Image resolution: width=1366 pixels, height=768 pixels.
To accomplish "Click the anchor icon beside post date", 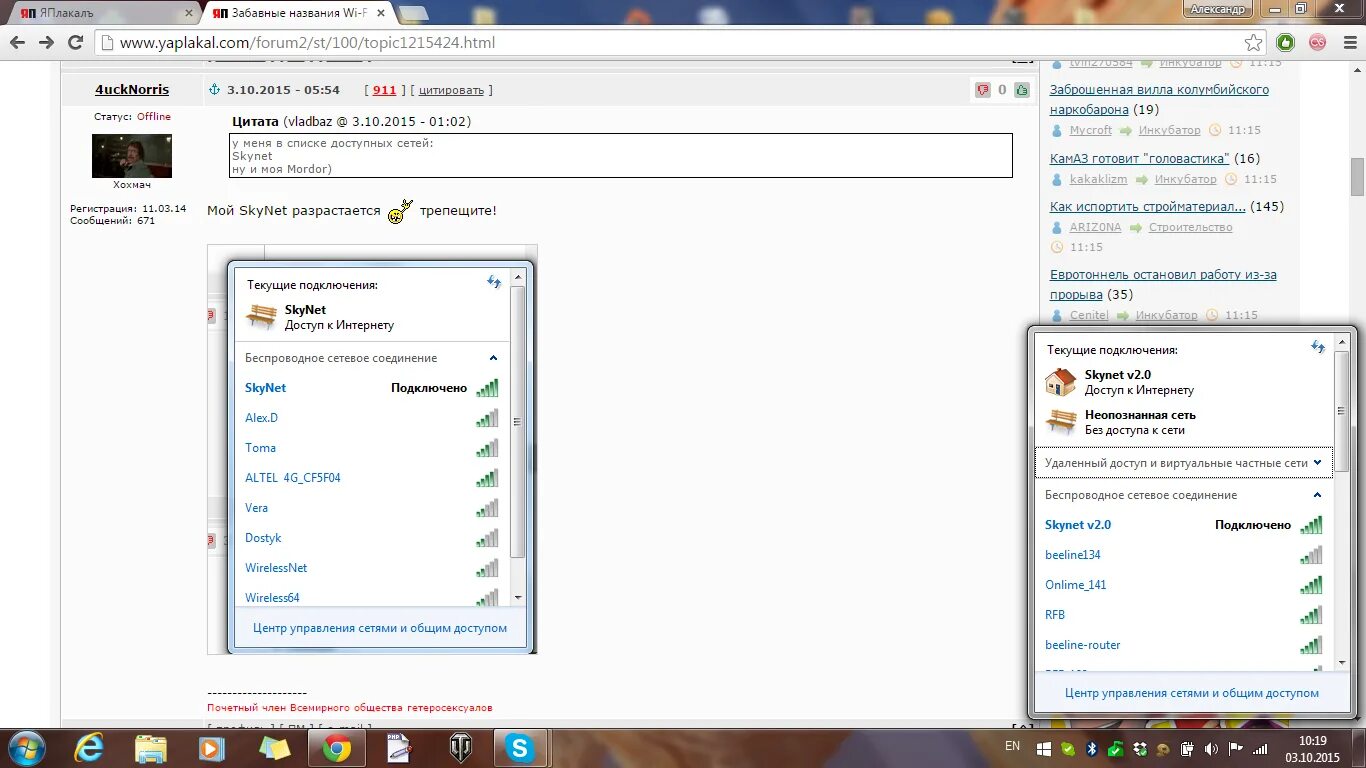I will [x=213, y=89].
